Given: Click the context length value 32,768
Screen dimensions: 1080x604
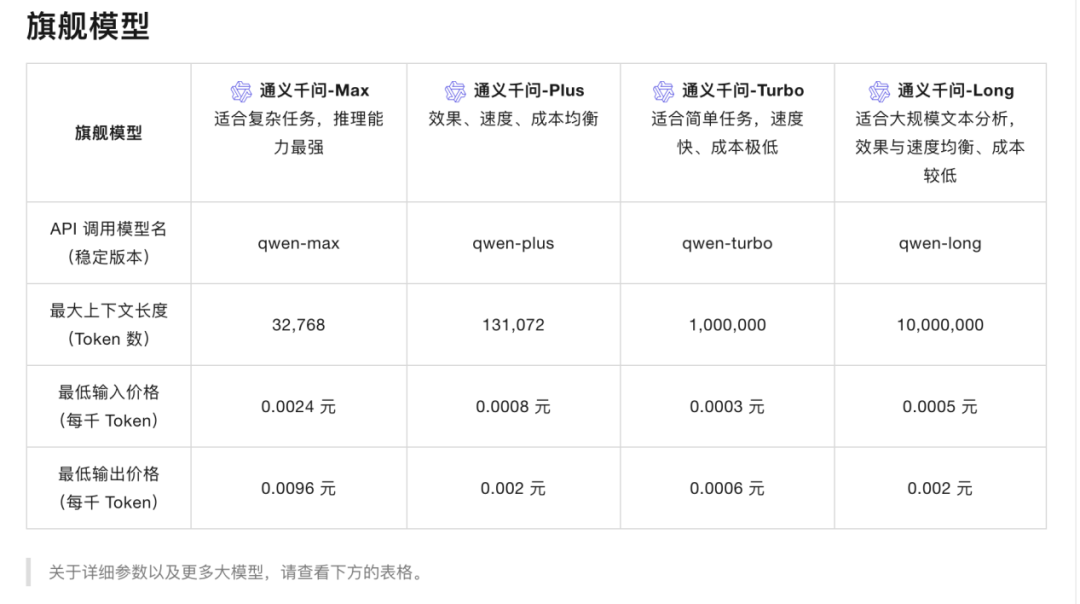Looking at the screenshot, I should point(298,325).
